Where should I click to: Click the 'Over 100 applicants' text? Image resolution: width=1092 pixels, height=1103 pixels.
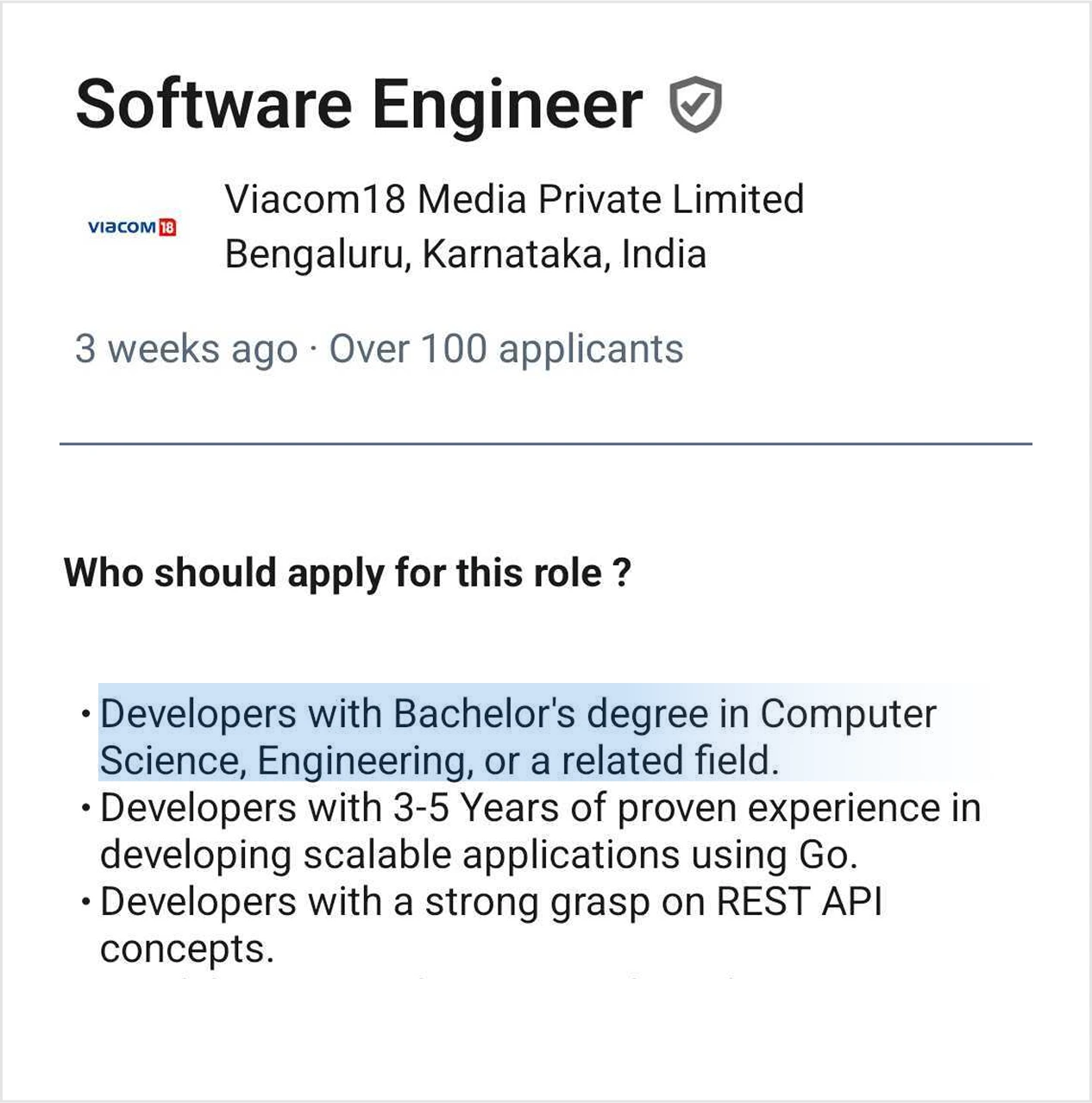pyautogui.click(x=506, y=349)
